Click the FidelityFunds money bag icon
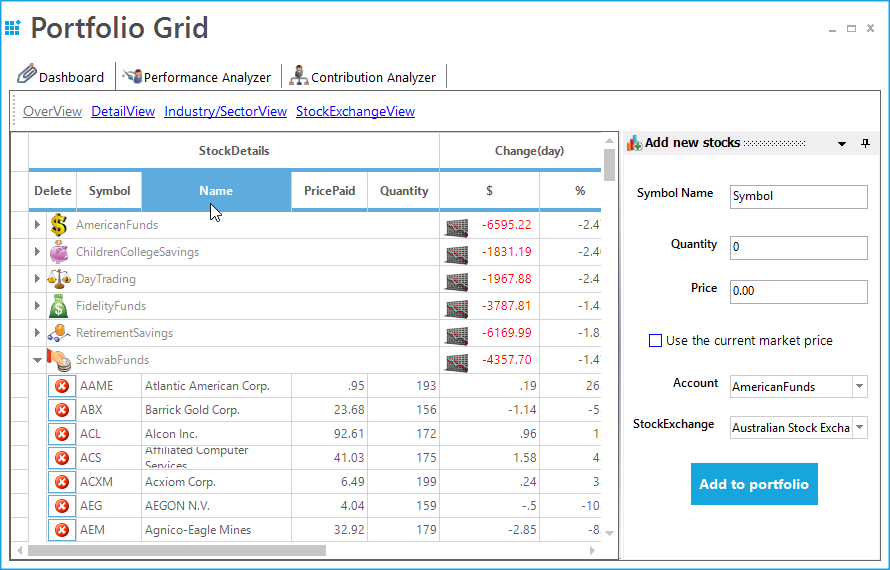Viewport: 890px width, 570px height. (x=58, y=306)
